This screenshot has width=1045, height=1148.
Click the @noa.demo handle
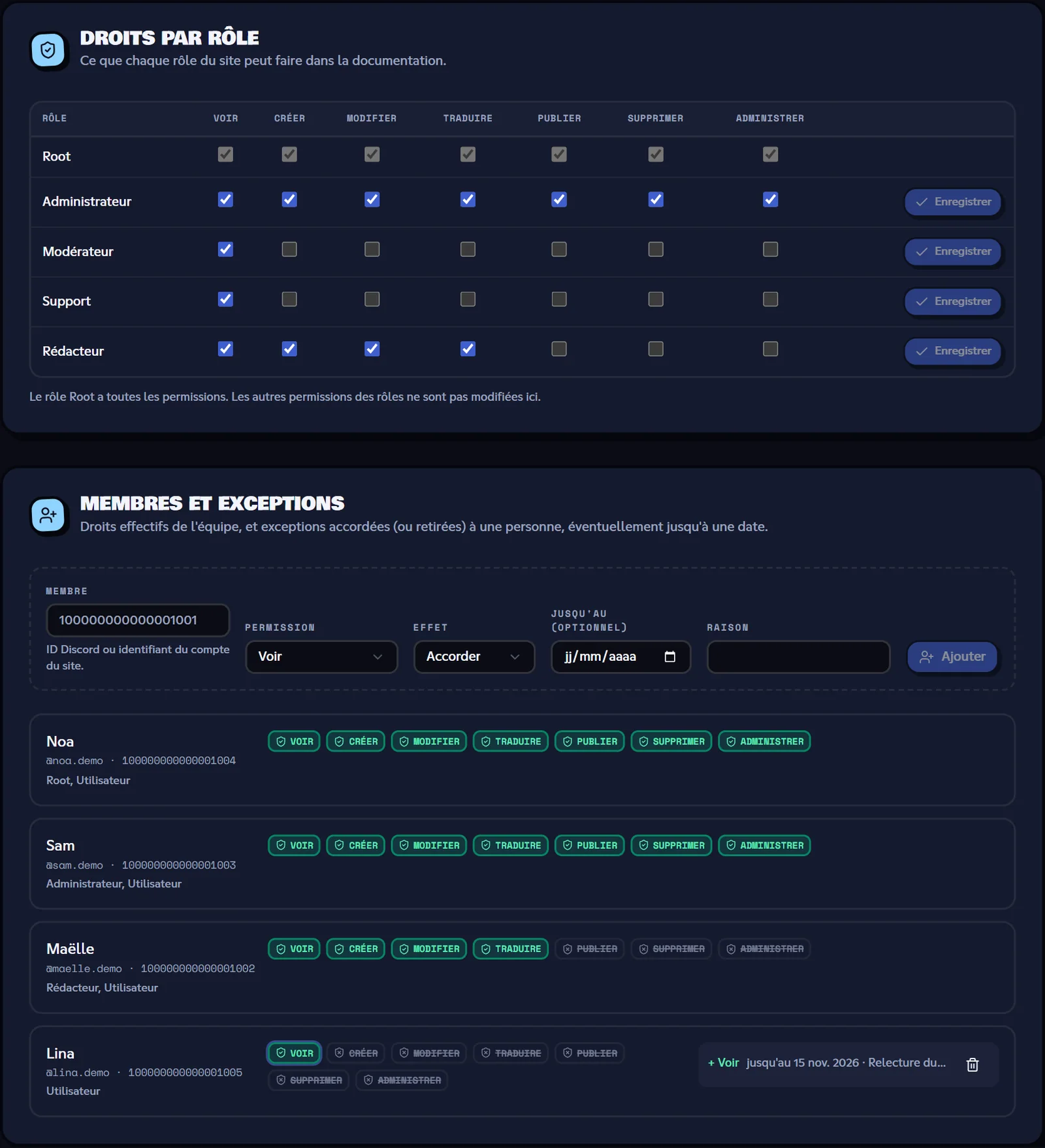[74, 761]
